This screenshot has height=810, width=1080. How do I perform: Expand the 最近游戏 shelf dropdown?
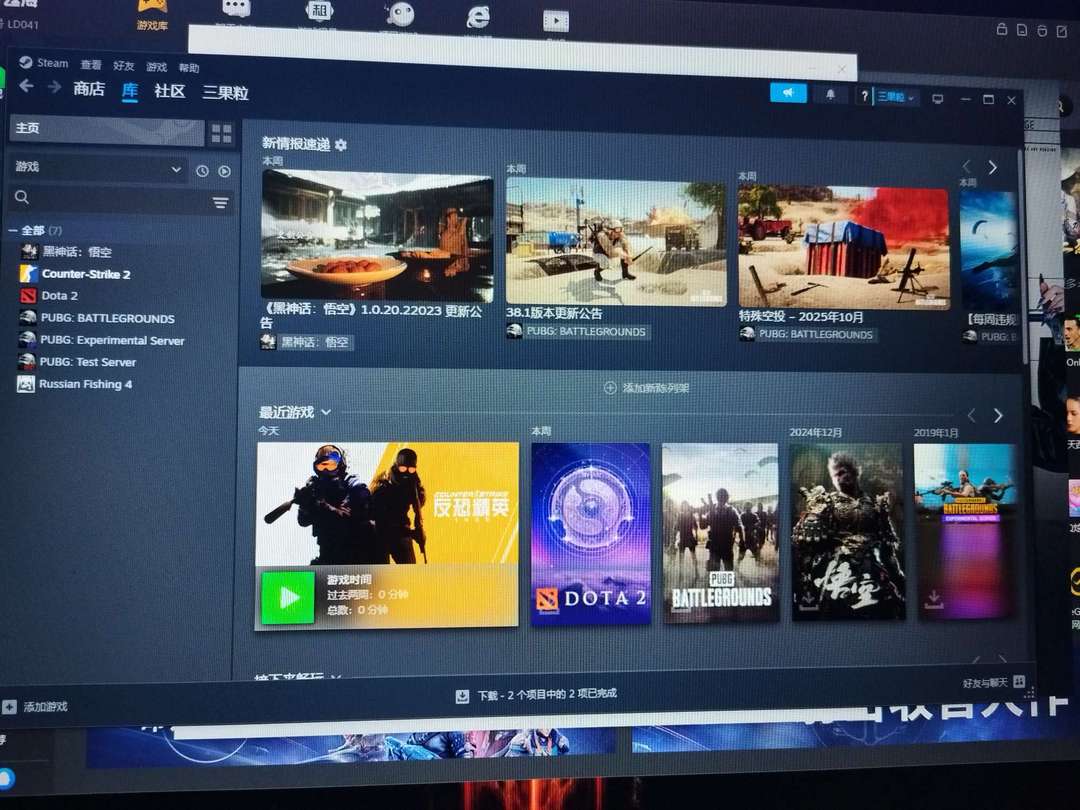coord(326,412)
